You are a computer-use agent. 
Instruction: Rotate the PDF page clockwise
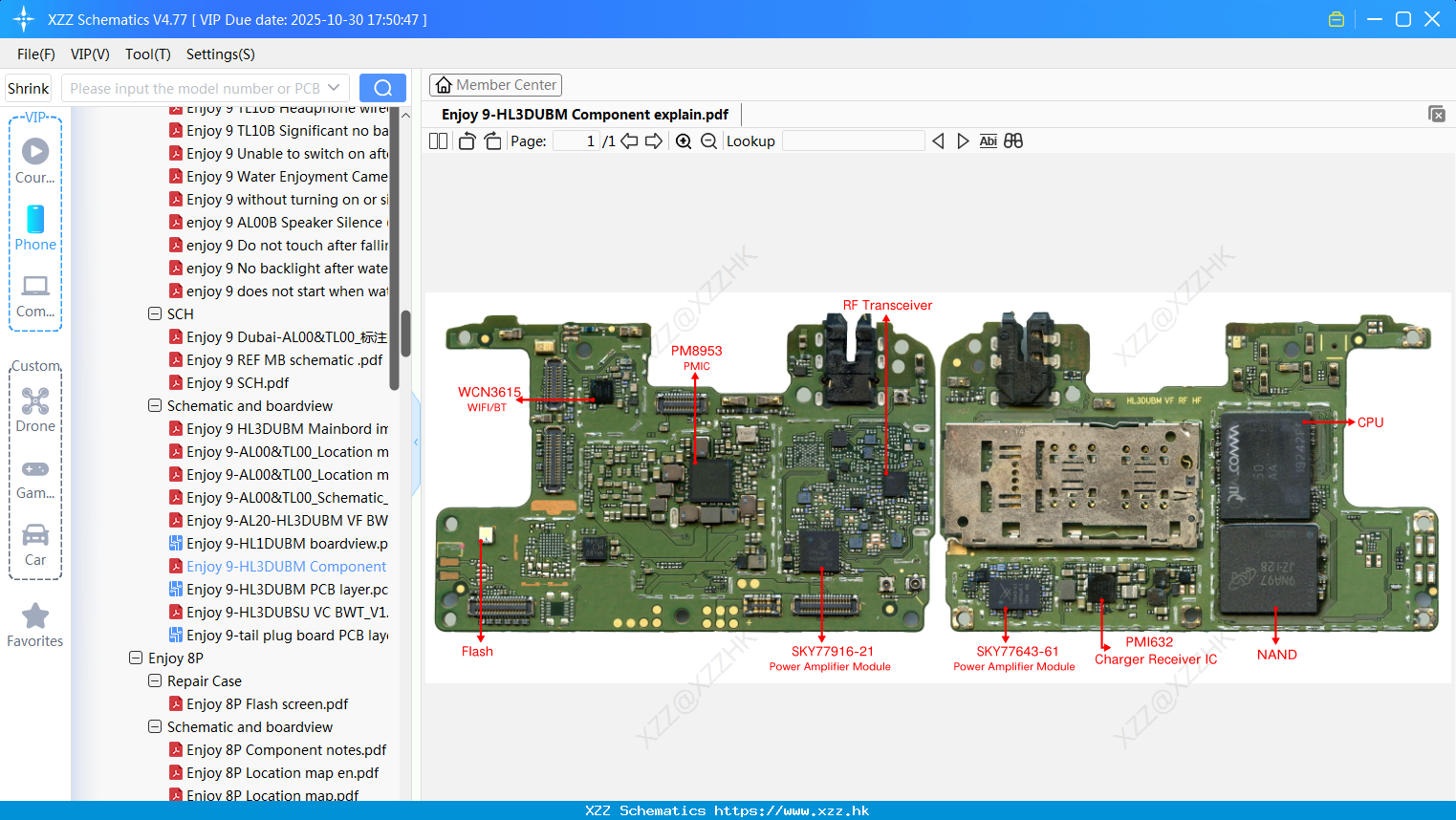click(492, 141)
